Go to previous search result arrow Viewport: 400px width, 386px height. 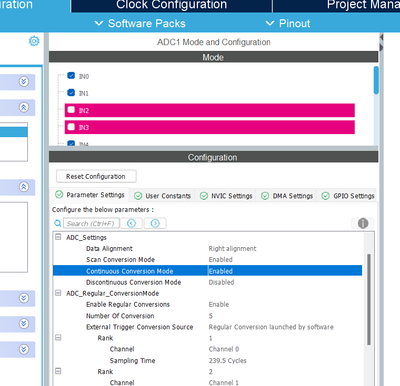[132, 223]
